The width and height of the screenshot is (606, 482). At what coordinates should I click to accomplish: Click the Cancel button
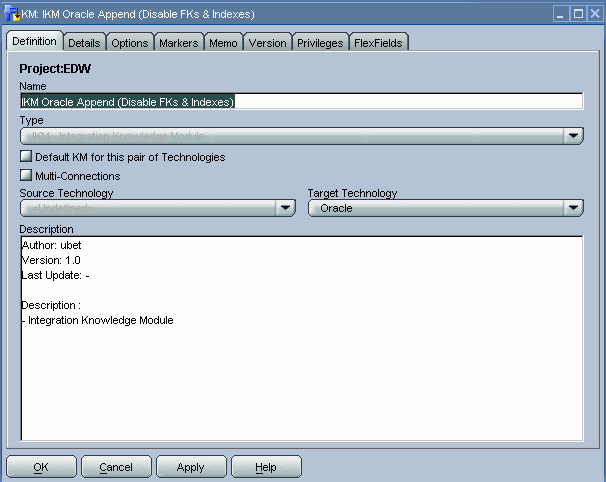coord(116,467)
